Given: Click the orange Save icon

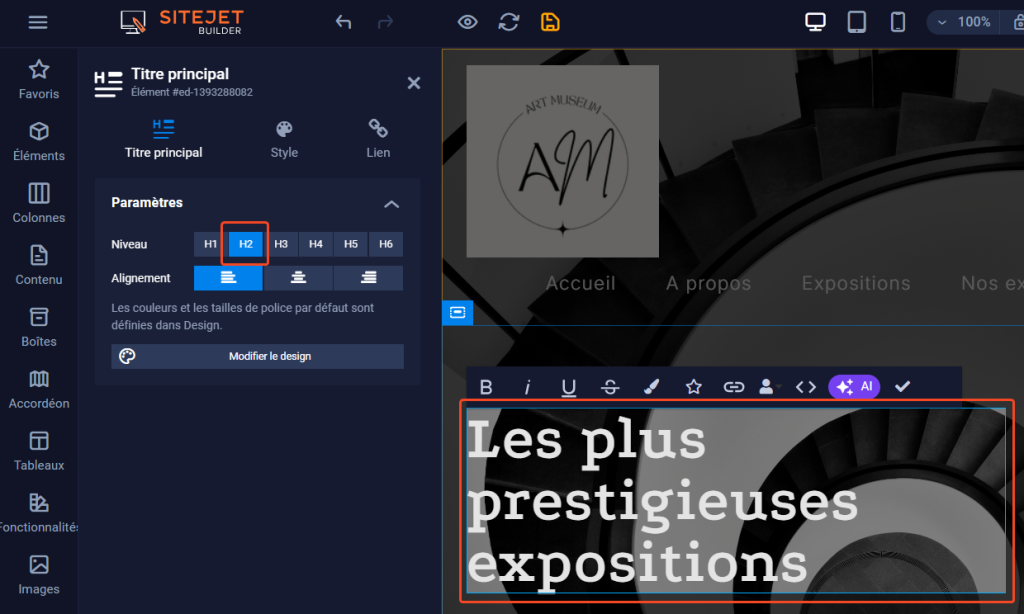Looking at the screenshot, I should pos(550,21).
